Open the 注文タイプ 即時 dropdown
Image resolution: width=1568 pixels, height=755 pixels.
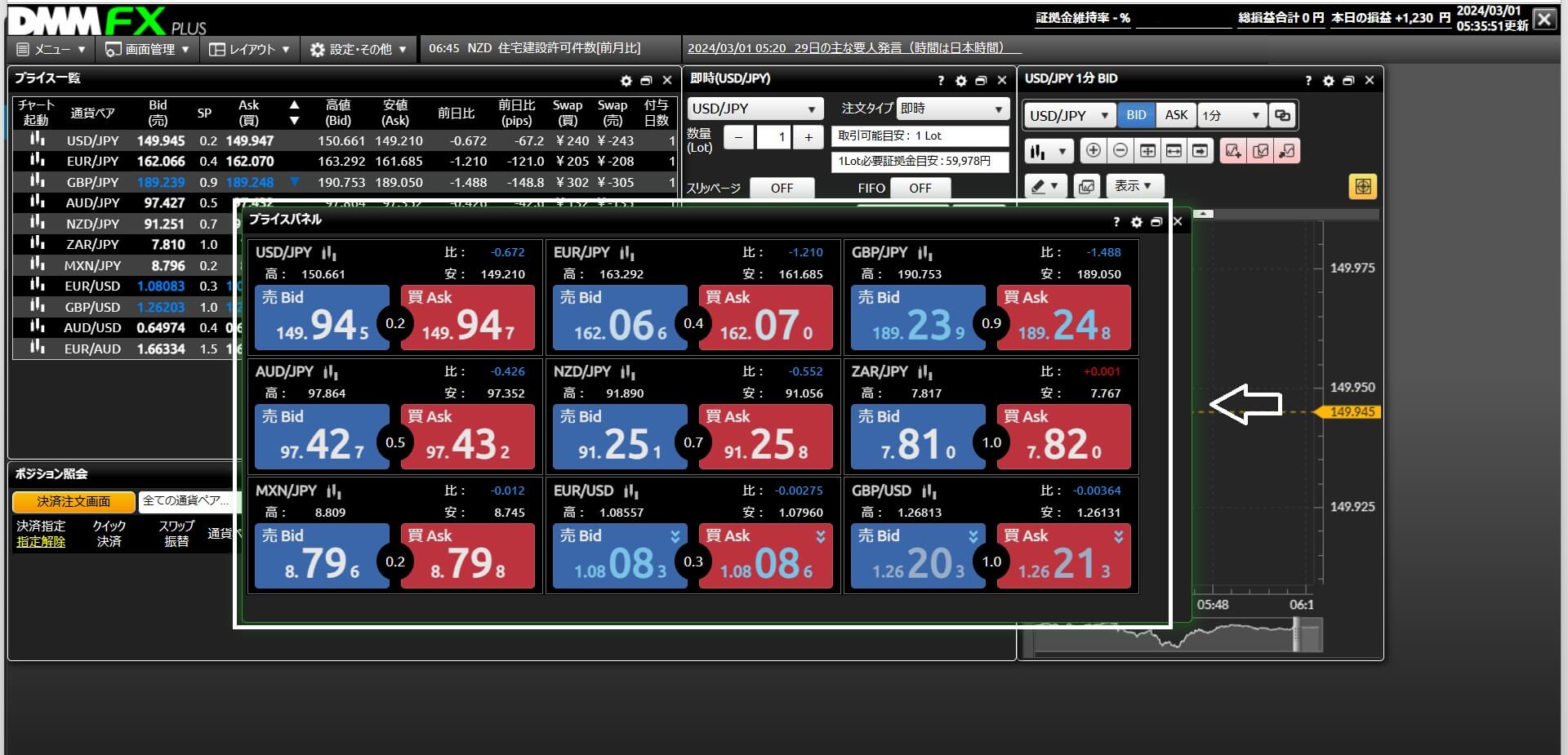coord(952,109)
